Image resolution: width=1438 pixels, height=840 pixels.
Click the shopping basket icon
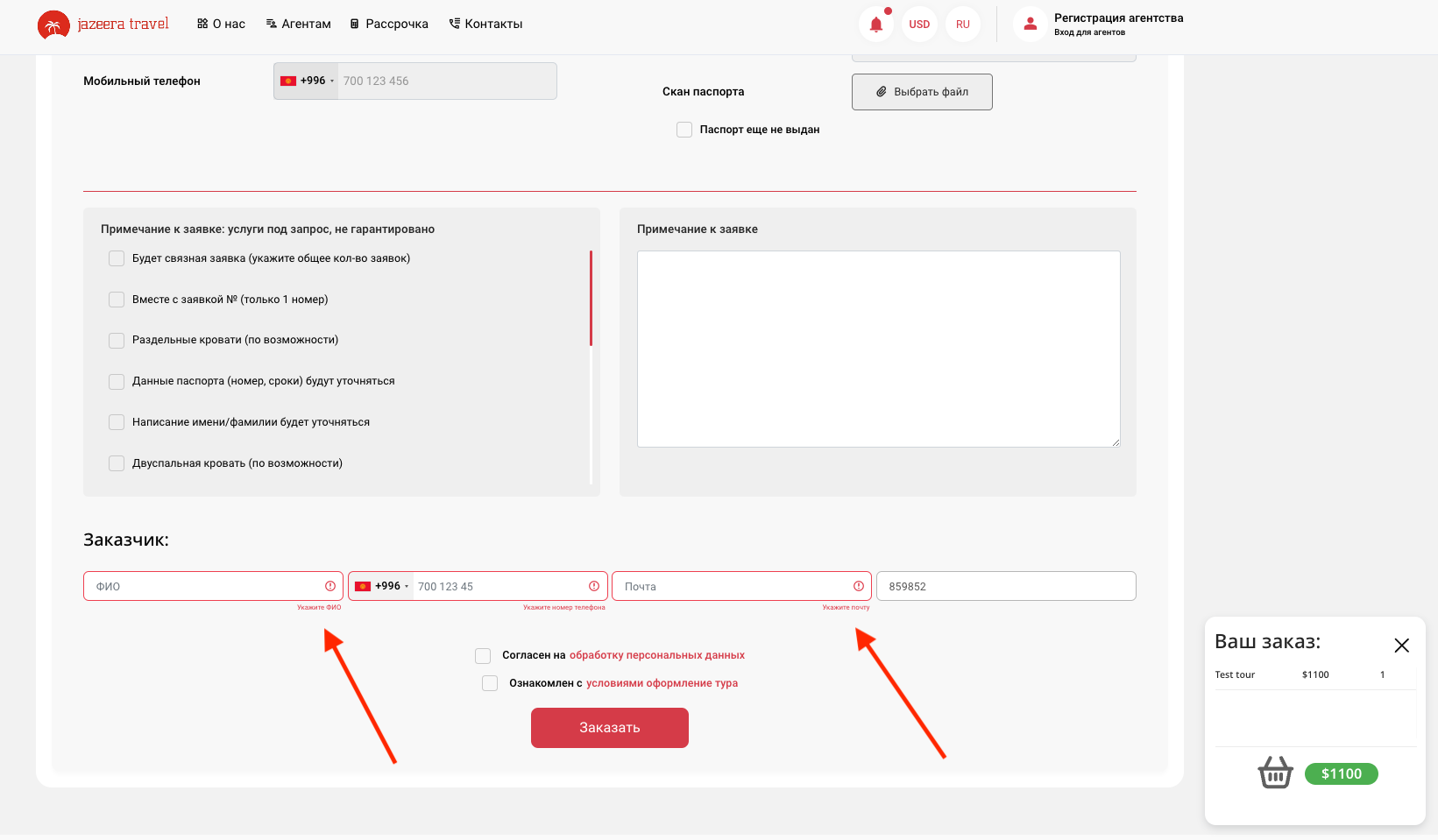coord(1275,773)
